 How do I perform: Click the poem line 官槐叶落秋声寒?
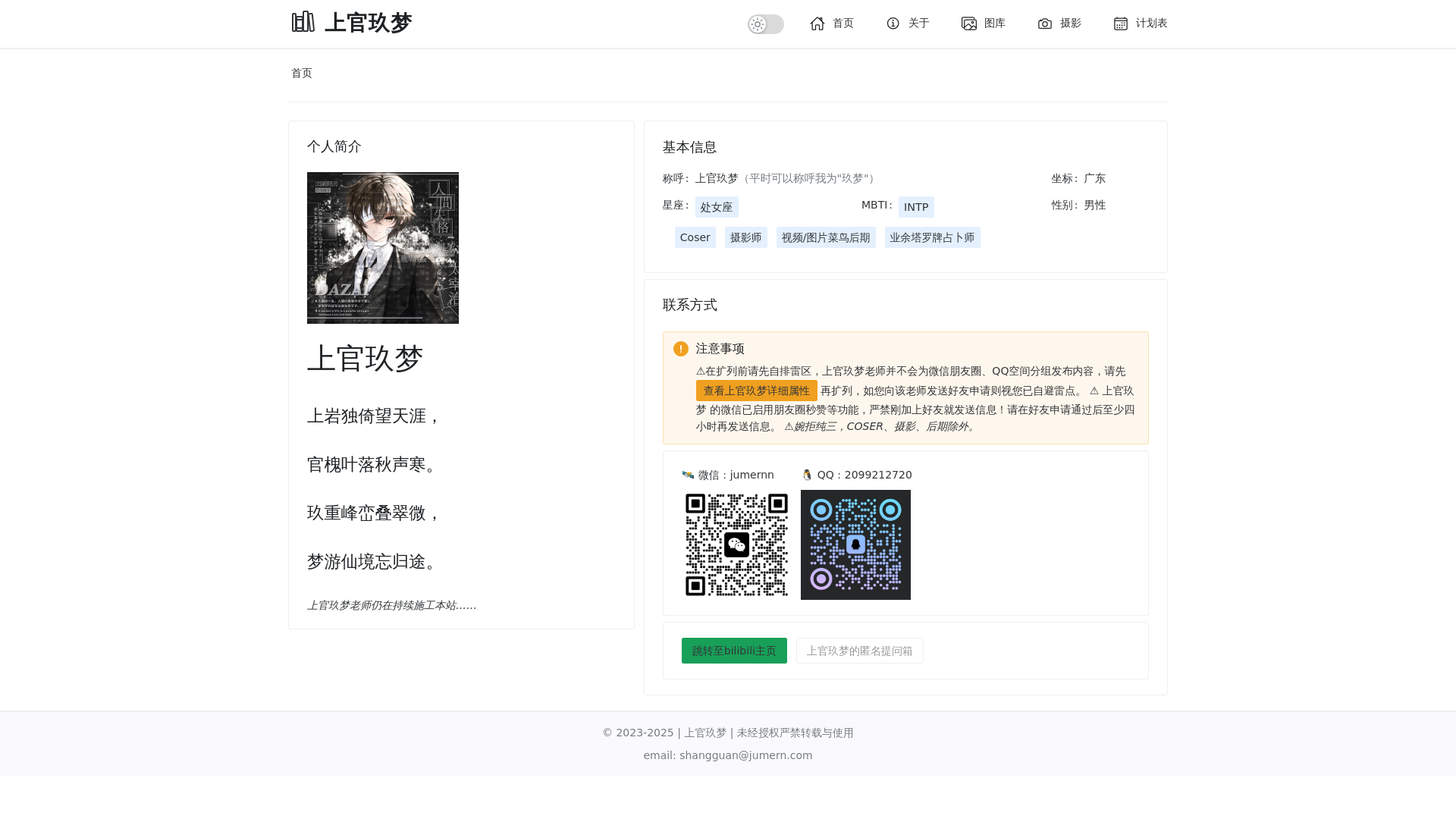click(375, 464)
